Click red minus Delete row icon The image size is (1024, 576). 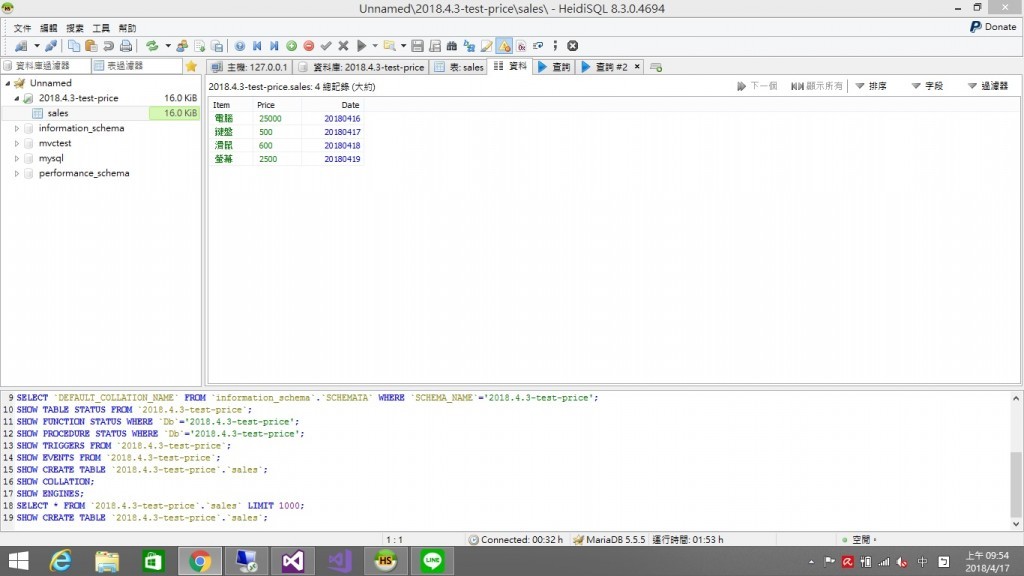pyautogui.click(x=309, y=46)
